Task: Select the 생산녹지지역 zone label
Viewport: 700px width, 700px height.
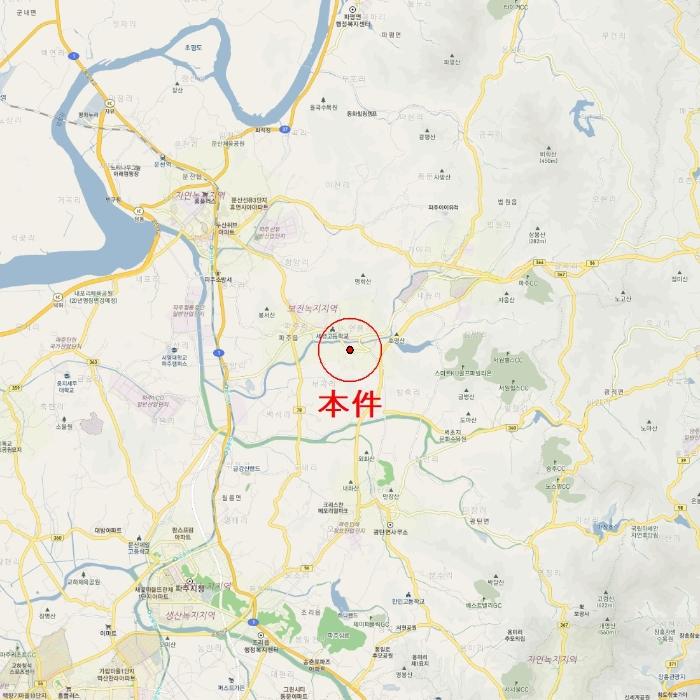Action: [191, 616]
